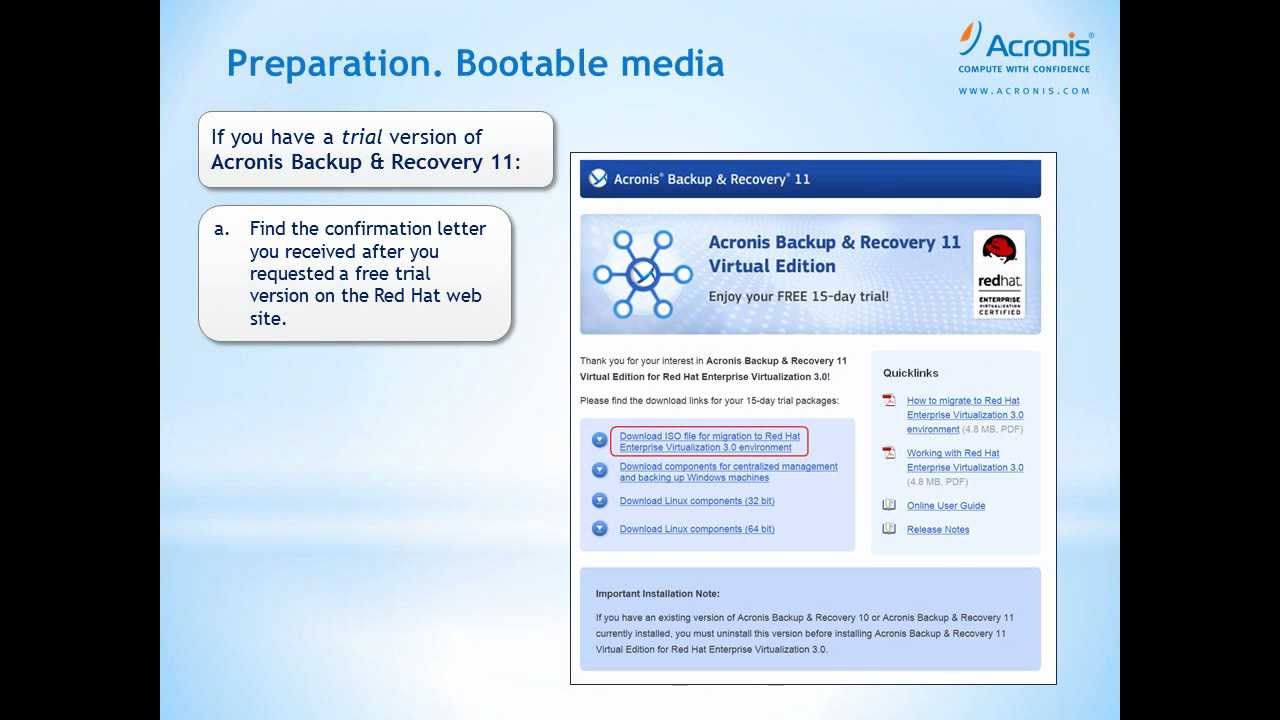1280x720 pixels.
Task: Click the Red Hat certified badge
Action: (x=999, y=275)
